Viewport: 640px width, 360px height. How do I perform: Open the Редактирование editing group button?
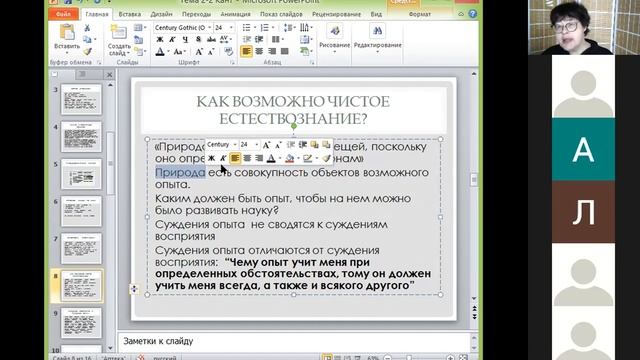tap(378, 38)
